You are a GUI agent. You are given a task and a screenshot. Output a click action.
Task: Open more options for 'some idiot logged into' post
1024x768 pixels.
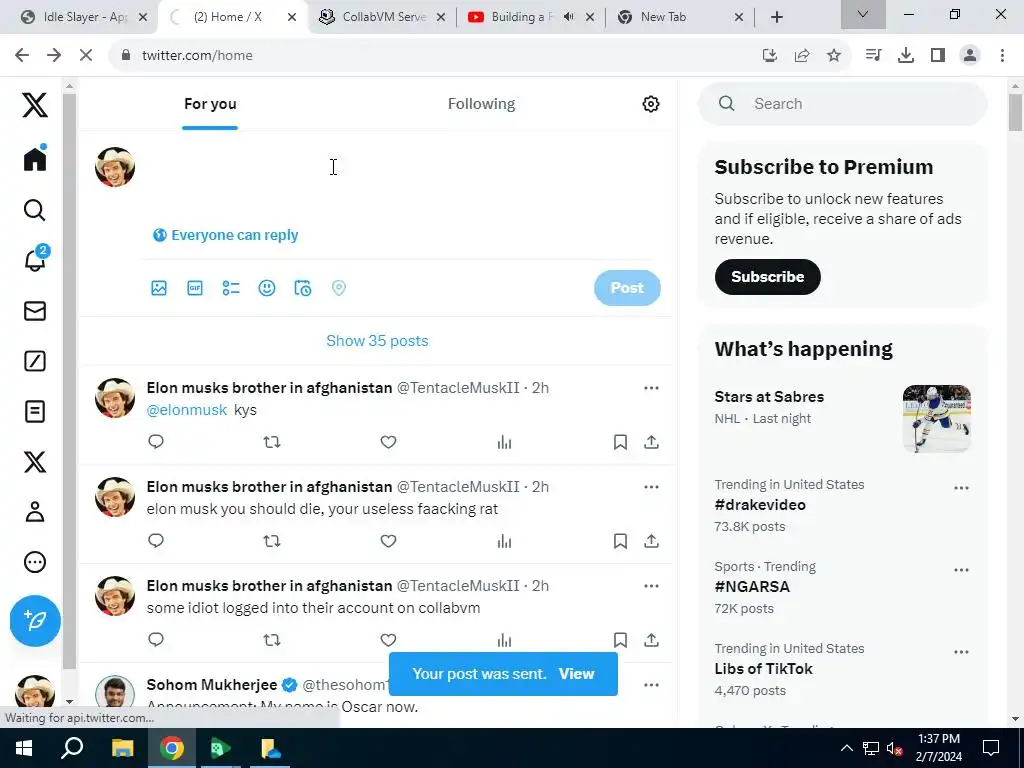(x=651, y=586)
